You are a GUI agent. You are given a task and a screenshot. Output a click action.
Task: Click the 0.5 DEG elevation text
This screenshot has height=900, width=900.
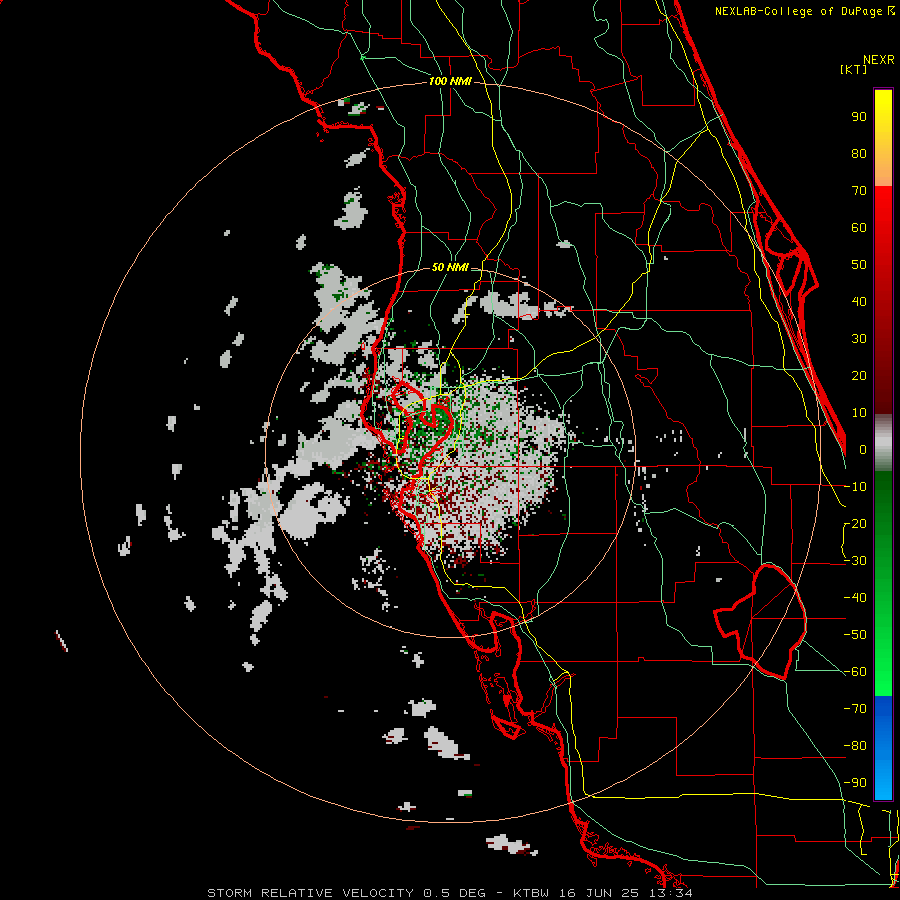click(x=454, y=893)
